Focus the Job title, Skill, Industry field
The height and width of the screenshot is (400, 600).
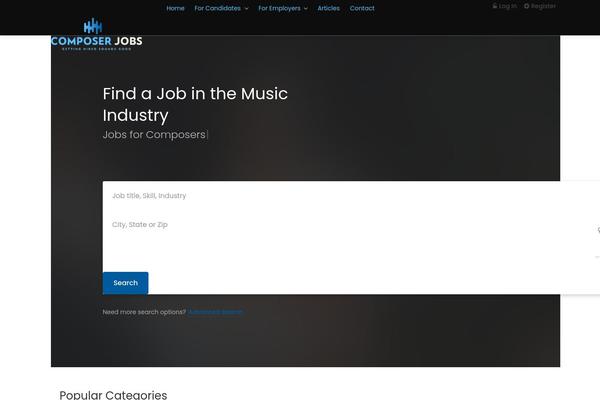[350, 196]
